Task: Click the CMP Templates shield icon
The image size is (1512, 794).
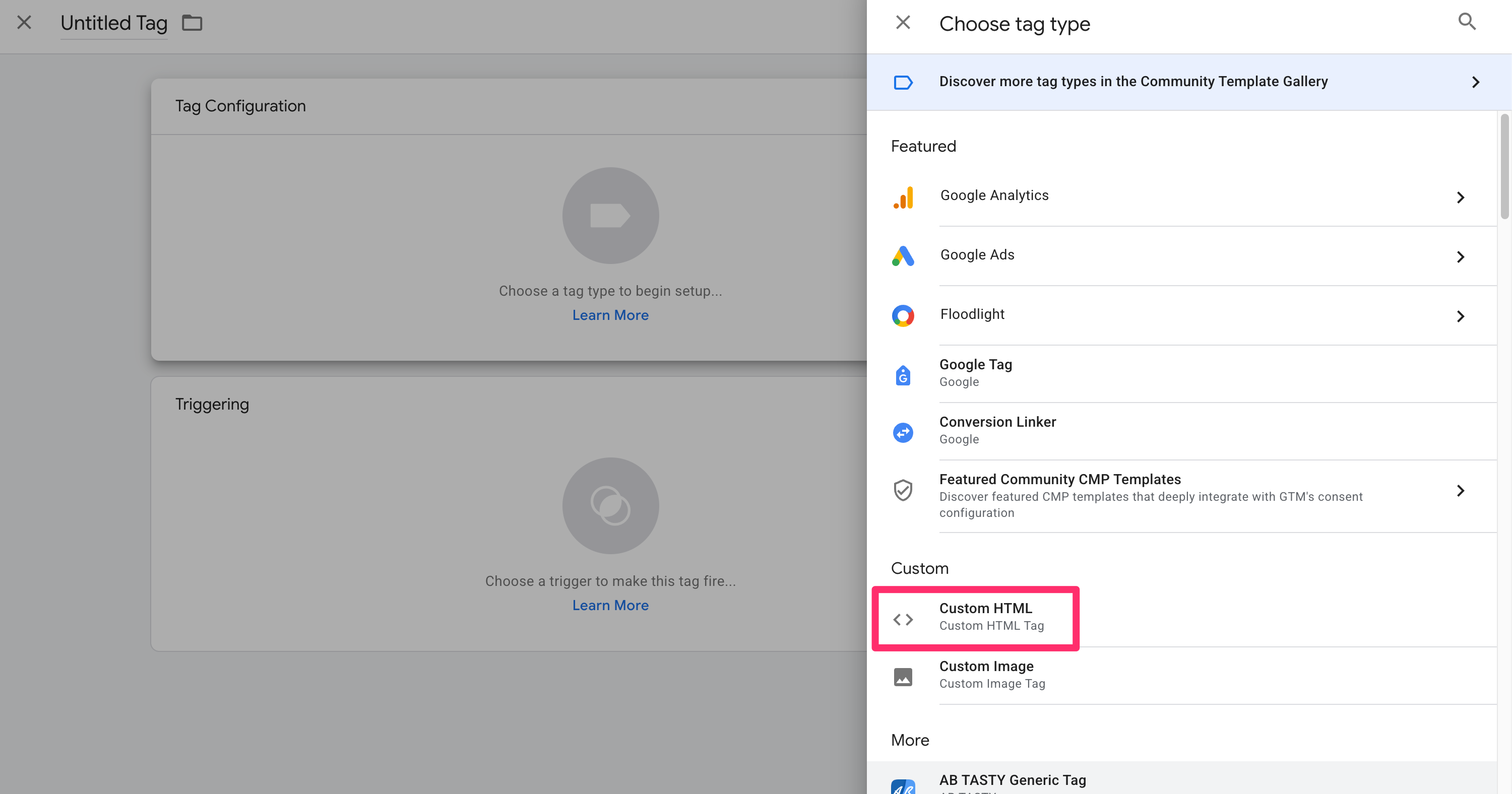Action: [x=903, y=490]
